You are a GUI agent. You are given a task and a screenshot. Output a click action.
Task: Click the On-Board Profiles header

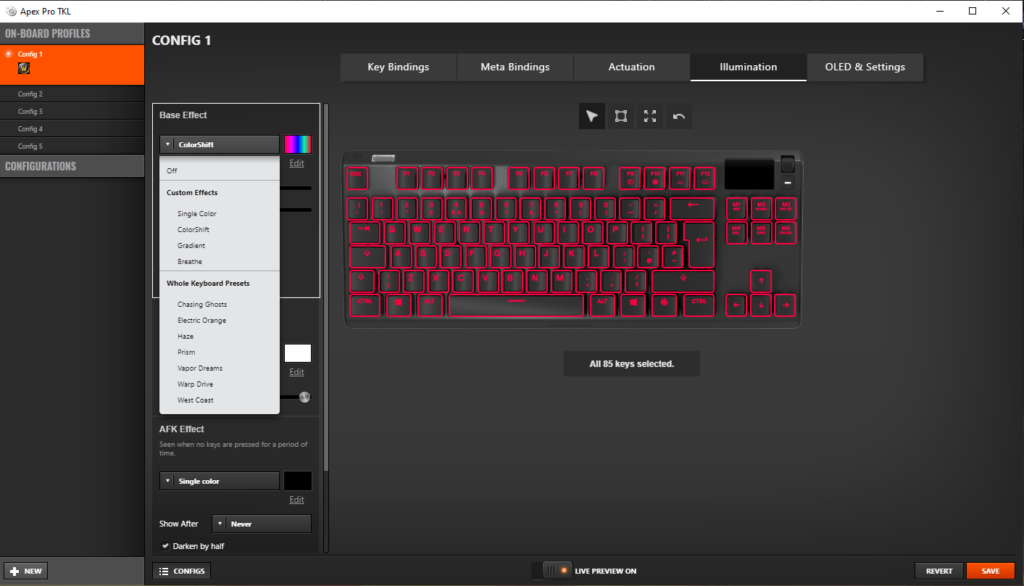[72, 33]
